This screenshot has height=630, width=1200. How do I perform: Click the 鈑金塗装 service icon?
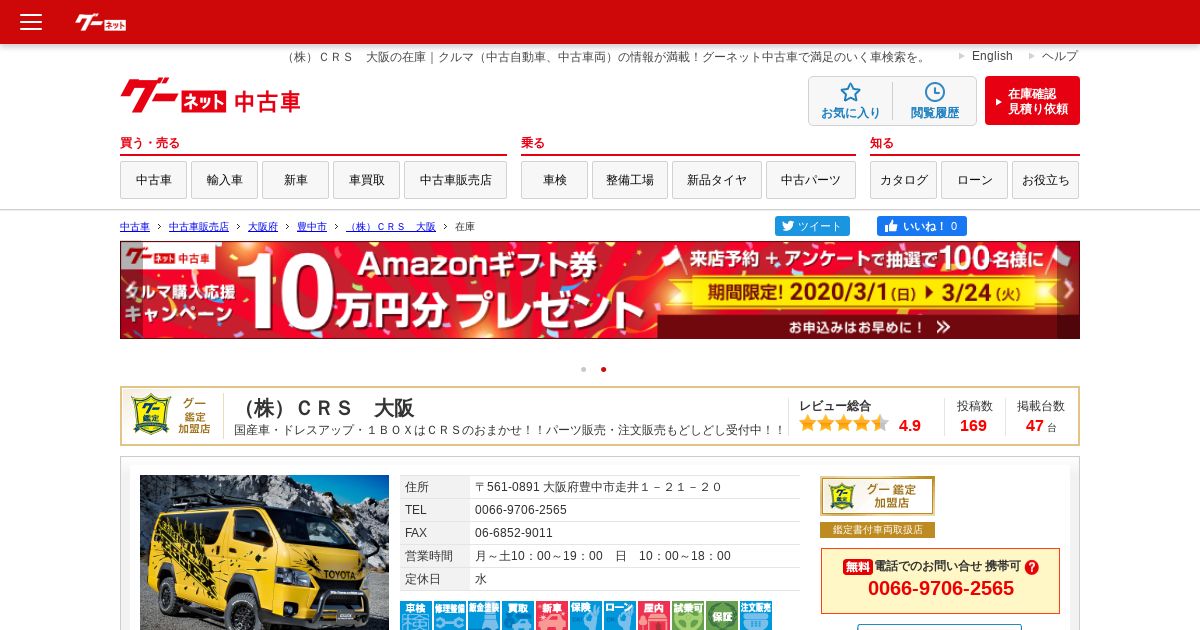483,615
